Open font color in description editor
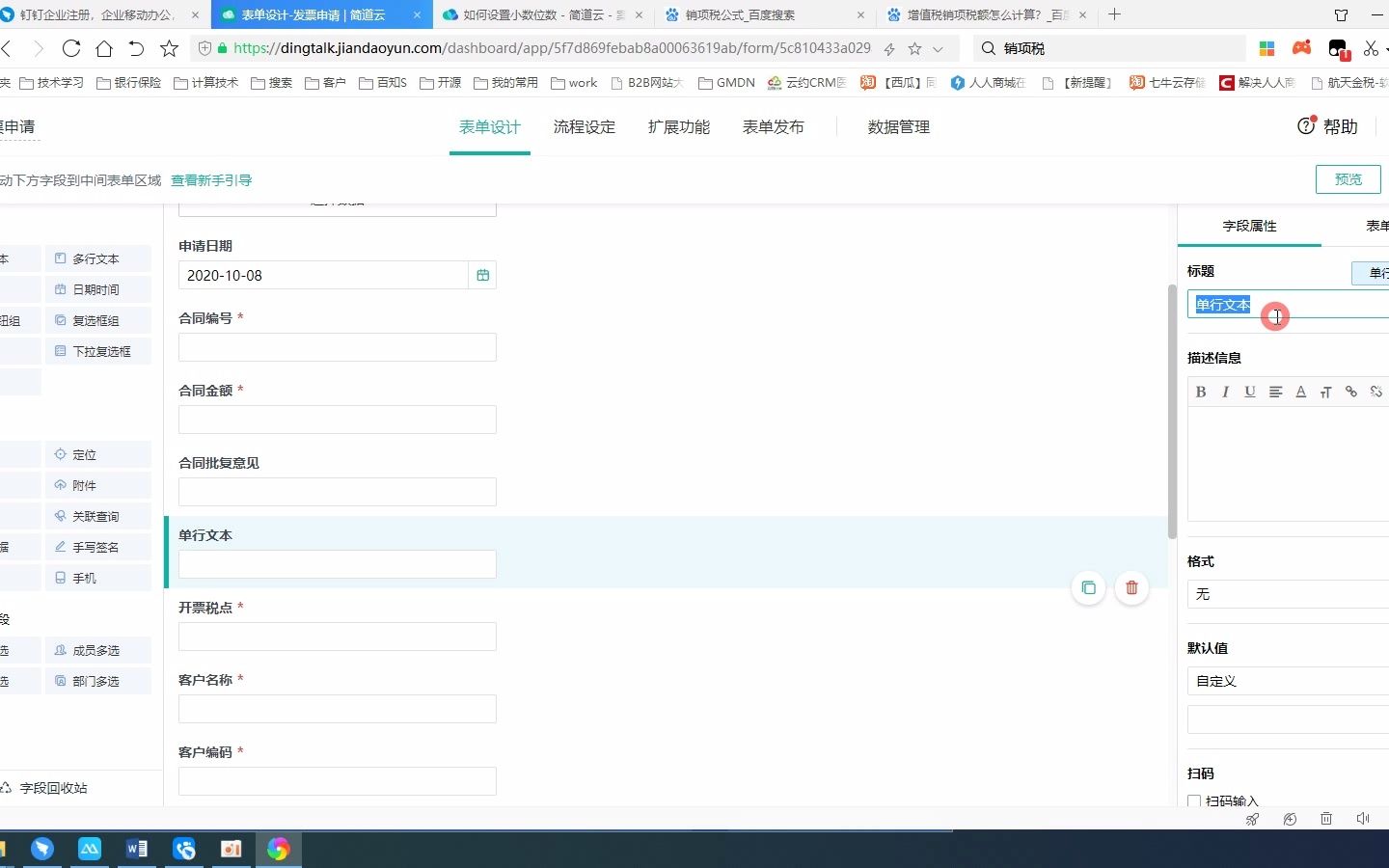The width and height of the screenshot is (1389, 868). click(x=1300, y=392)
